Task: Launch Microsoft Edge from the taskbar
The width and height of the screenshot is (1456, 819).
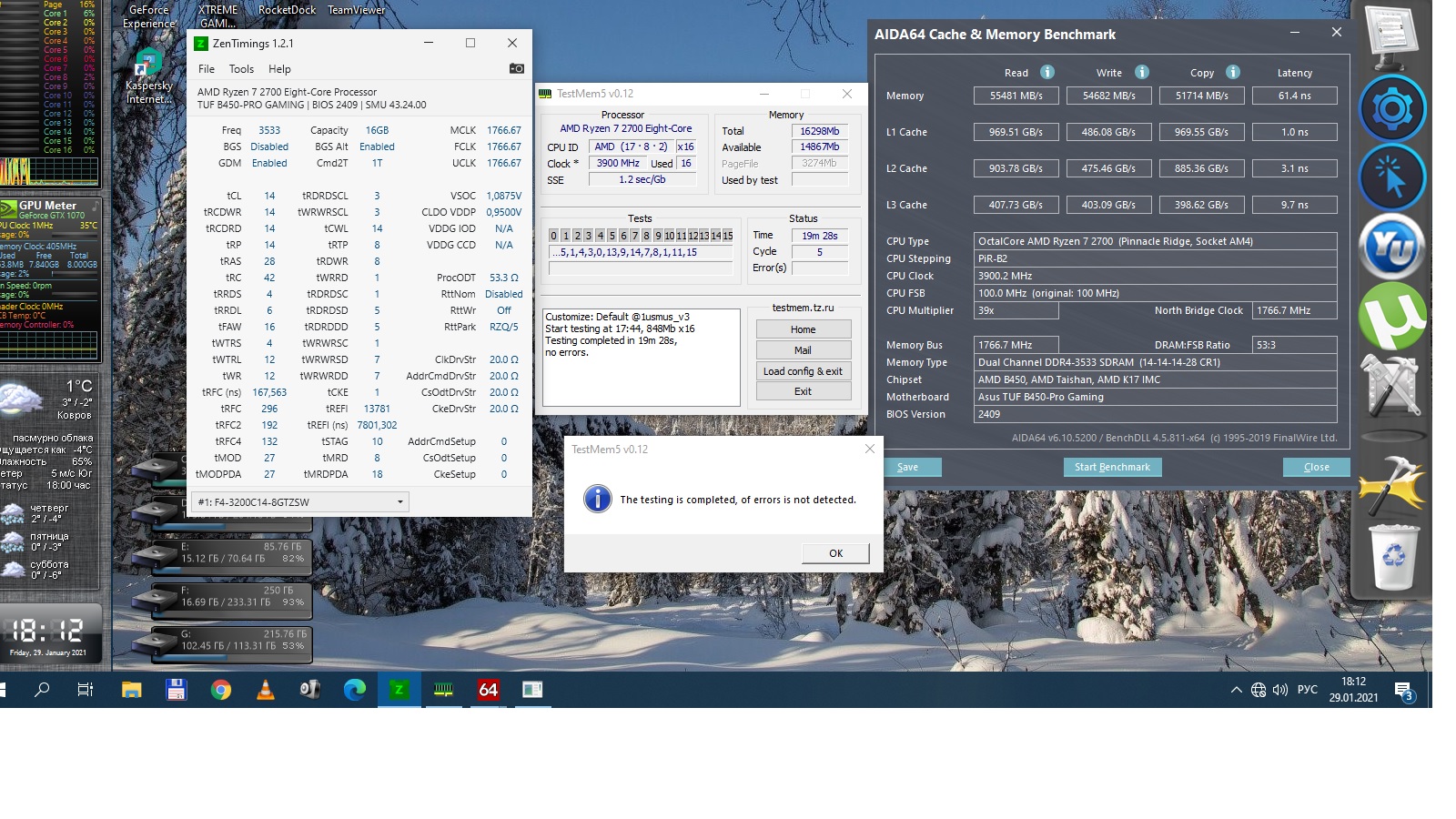Action: click(x=355, y=690)
